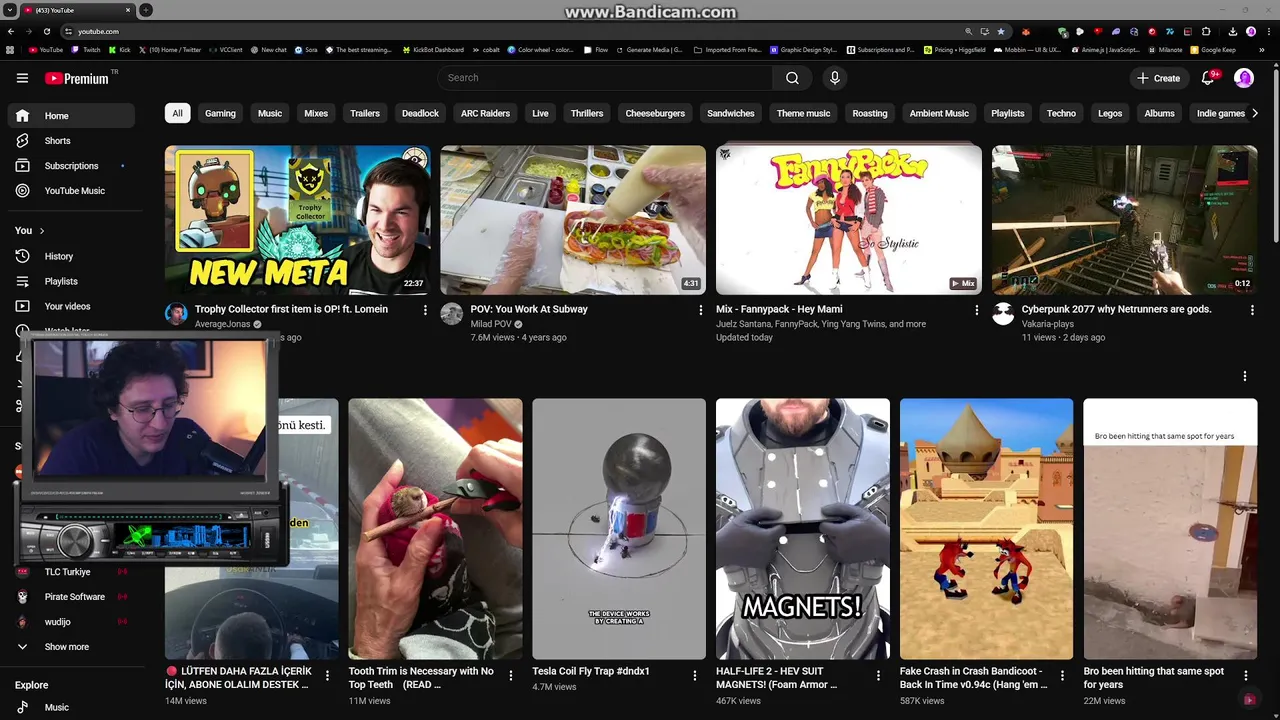
Task: Open YouTube Music in sidebar
Action: (x=71, y=191)
